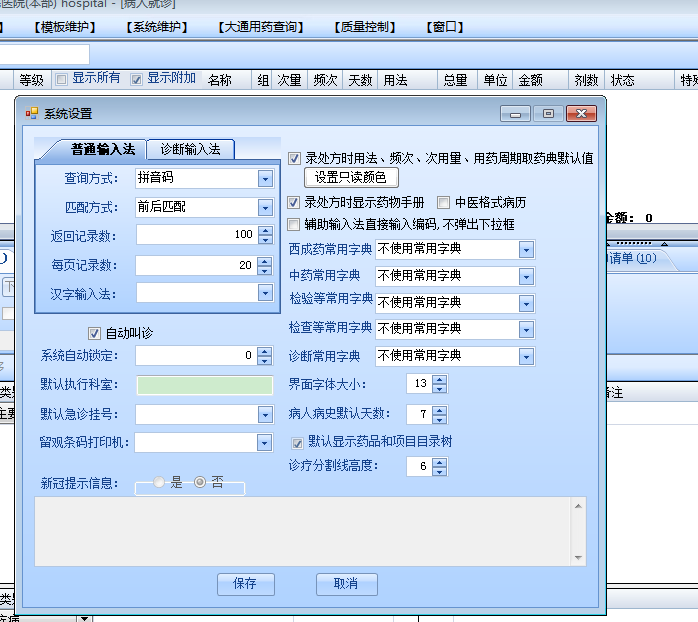Open the 默认急诊挂号 dropdown
Image resolution: width=698 pixels, height=622 pixels.
265,415
